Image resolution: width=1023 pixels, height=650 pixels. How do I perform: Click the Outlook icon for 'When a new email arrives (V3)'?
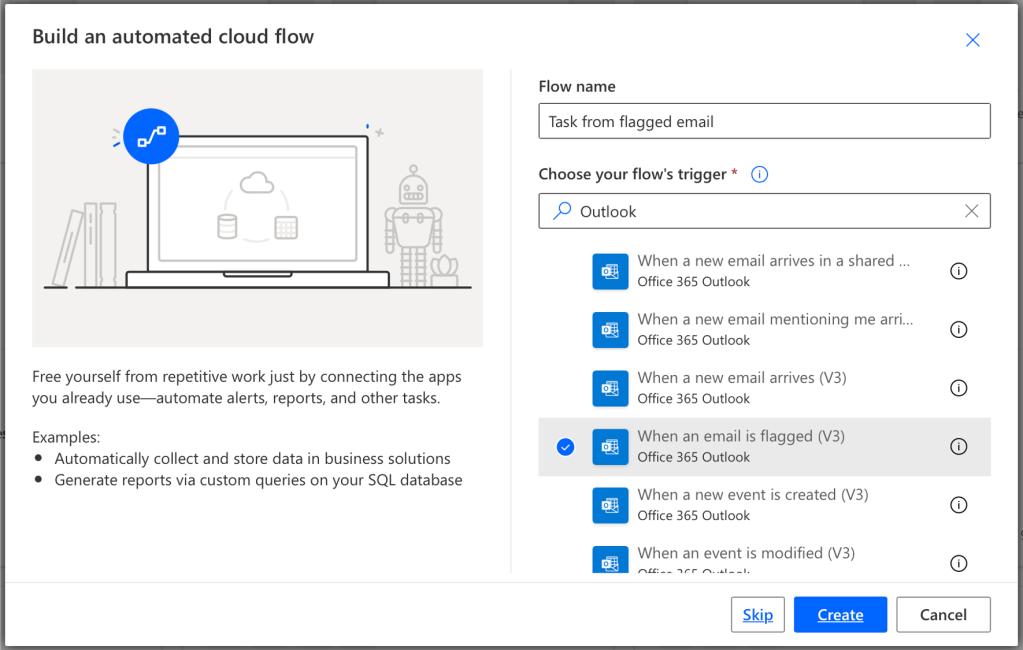[x=610, y=388]
